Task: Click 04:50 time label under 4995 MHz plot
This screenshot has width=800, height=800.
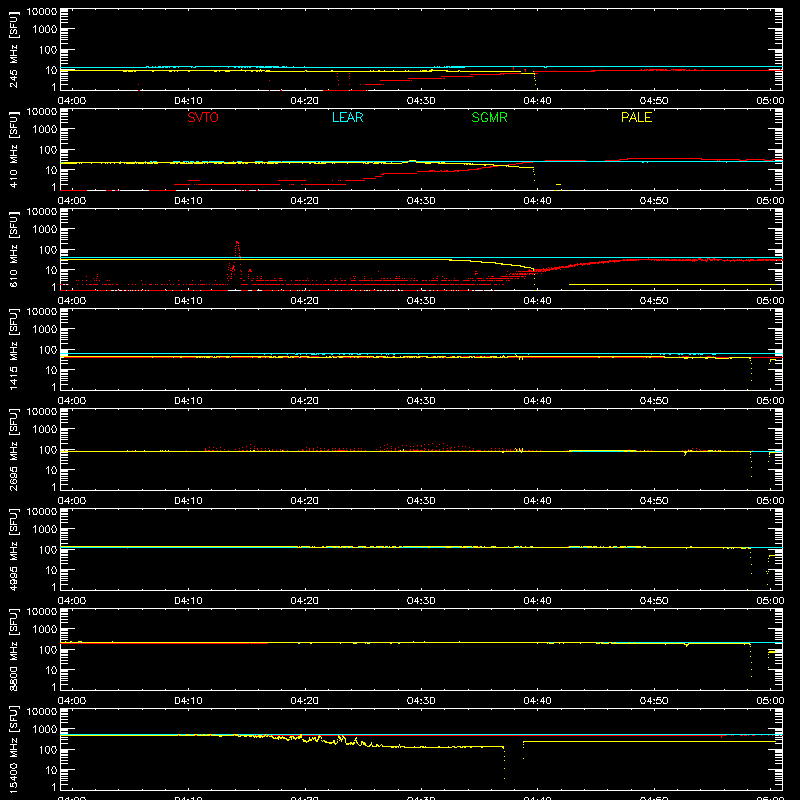Action: point(654,601)
